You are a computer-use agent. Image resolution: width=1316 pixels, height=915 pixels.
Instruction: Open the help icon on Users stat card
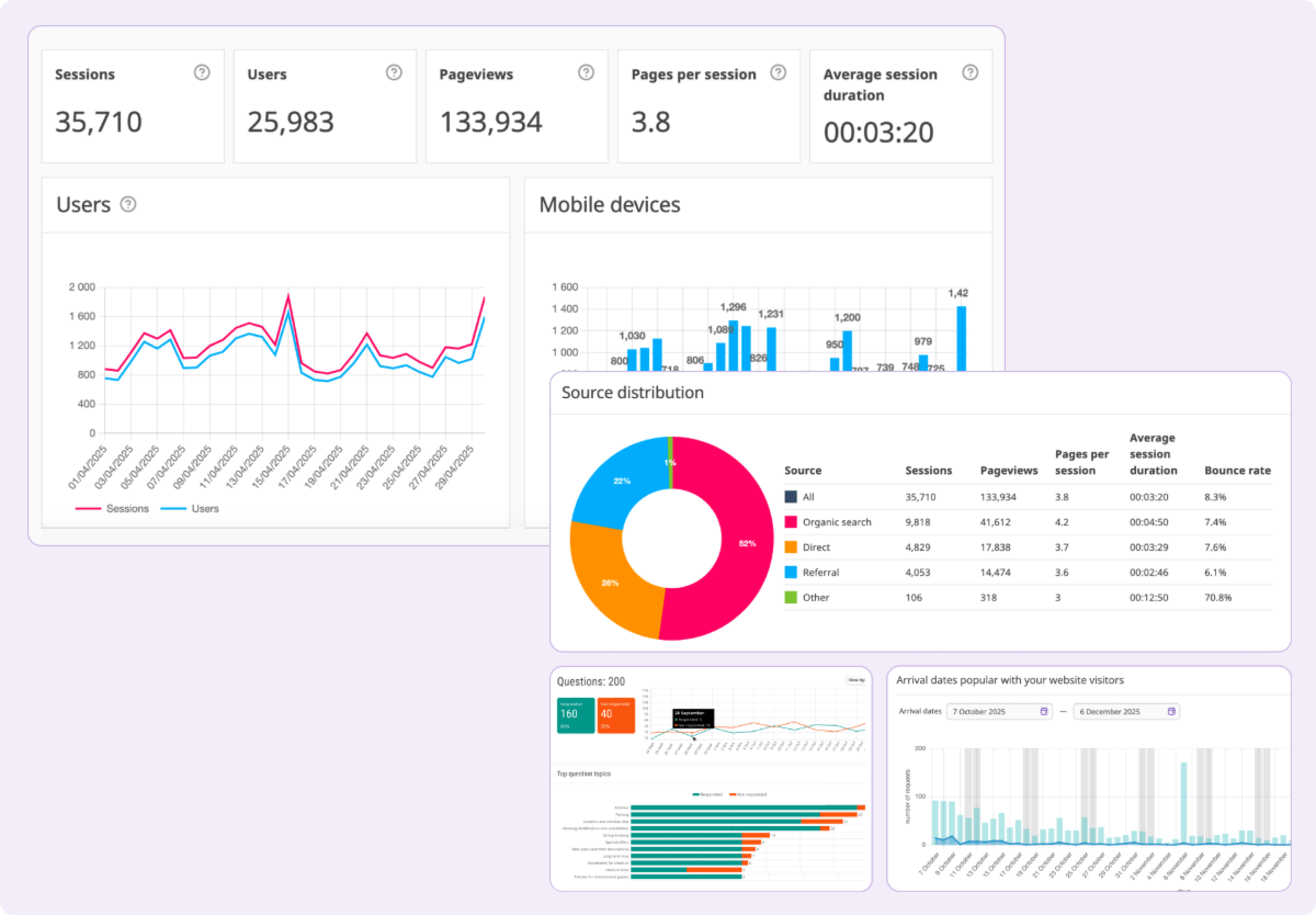click(x=394, y=72)
